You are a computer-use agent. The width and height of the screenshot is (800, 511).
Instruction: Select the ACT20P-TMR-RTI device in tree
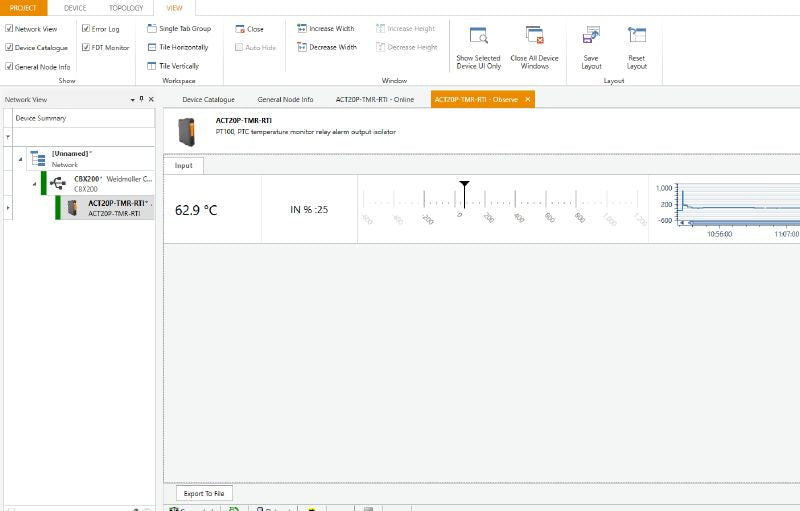112,207
